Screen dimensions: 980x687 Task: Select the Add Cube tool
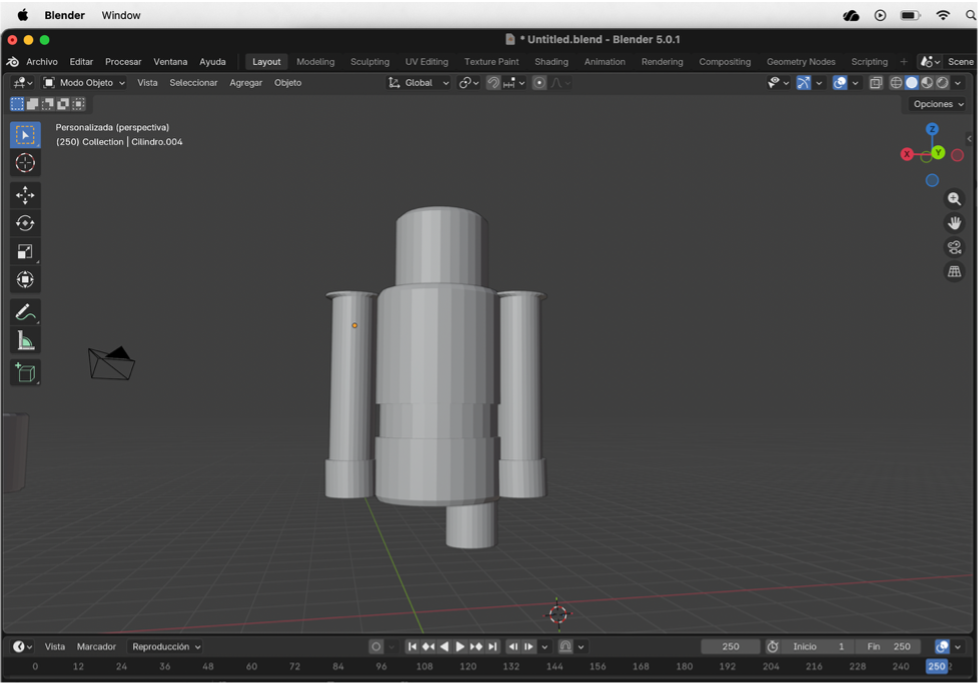point(25,373)
